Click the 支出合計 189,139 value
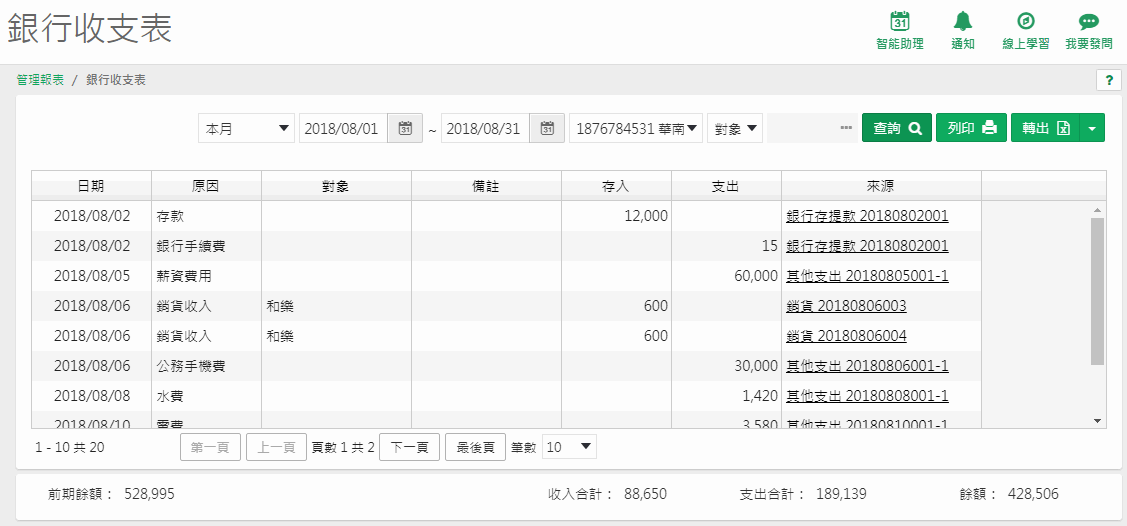Screen dimensions: 1127x526 coord(841,494)
